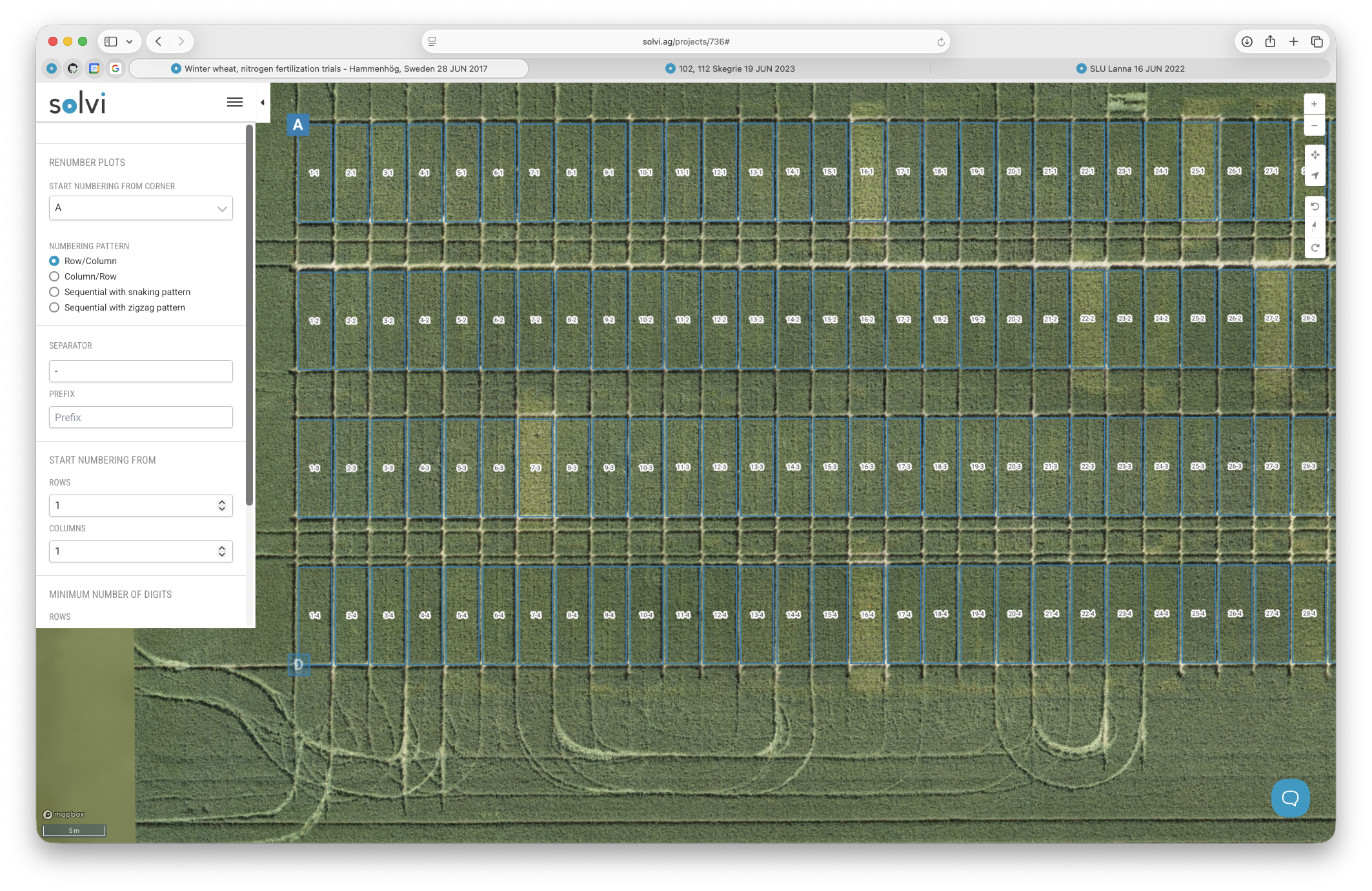Screen dimensions: 1372x891
Task: Open the hamburger menu next to Solvi logo
Action: click(x=235, y=102)
